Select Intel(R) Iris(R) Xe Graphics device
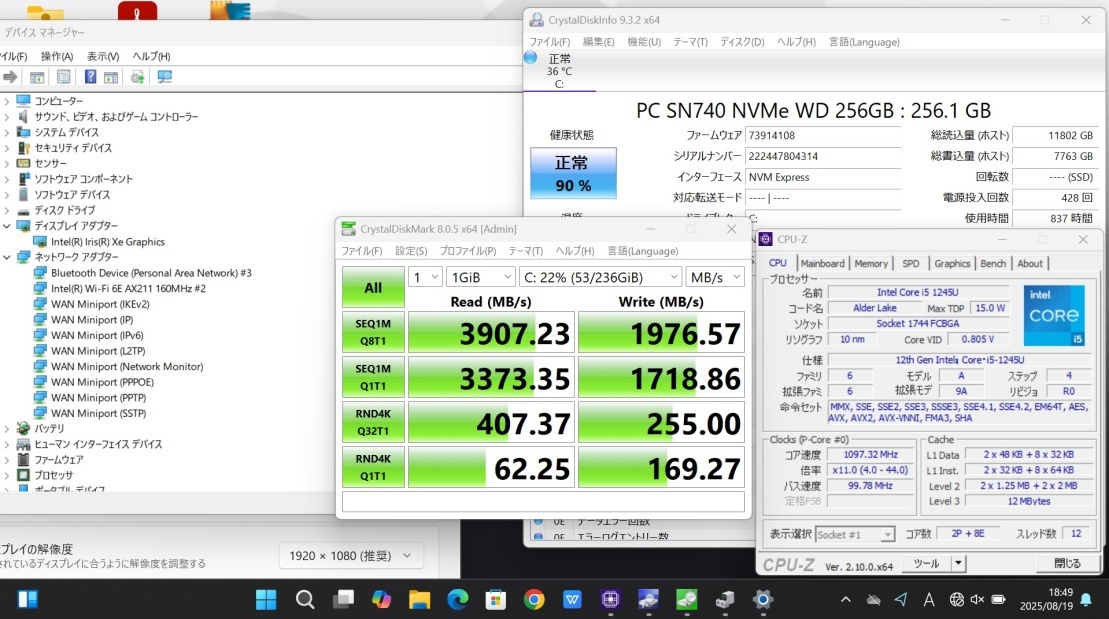The image size is (1109, 619). coord(107,241)
